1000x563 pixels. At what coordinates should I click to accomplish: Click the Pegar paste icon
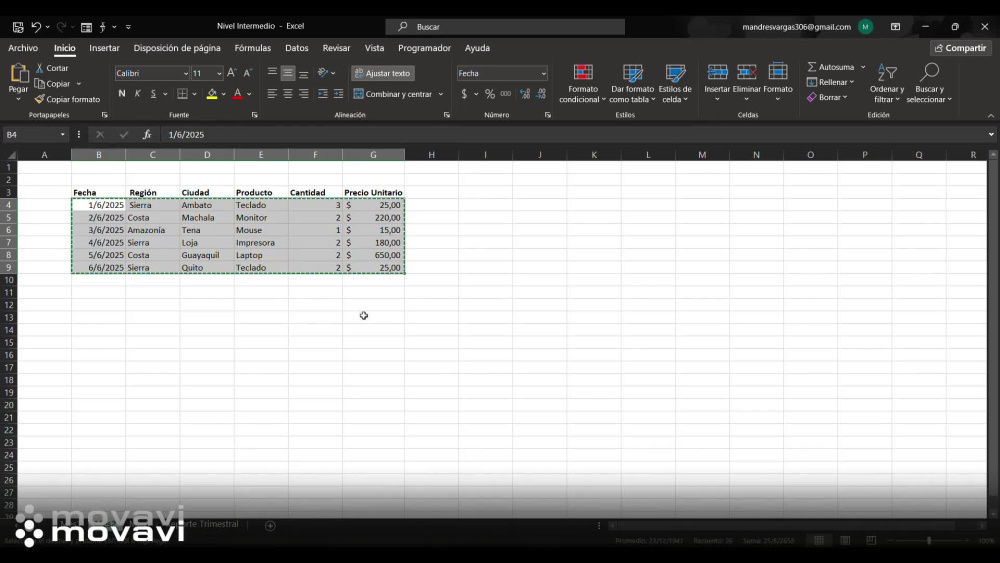point(18,74)
